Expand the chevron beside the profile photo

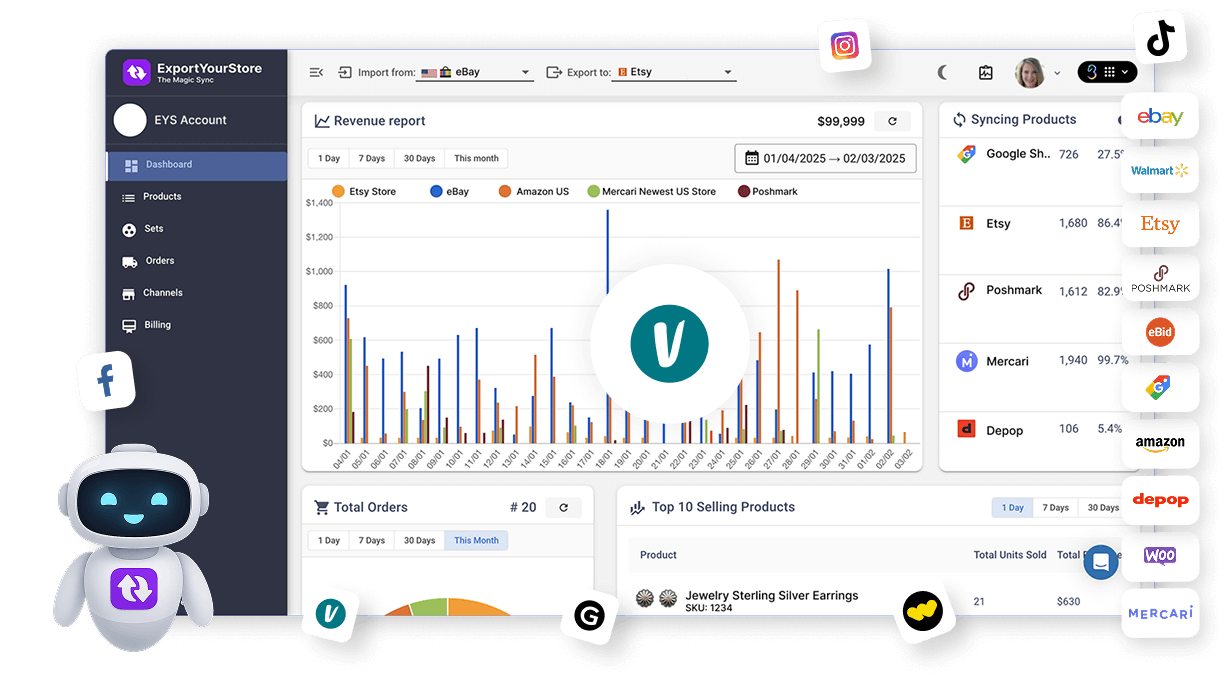pyautogui.click(x=1058, y=73)
